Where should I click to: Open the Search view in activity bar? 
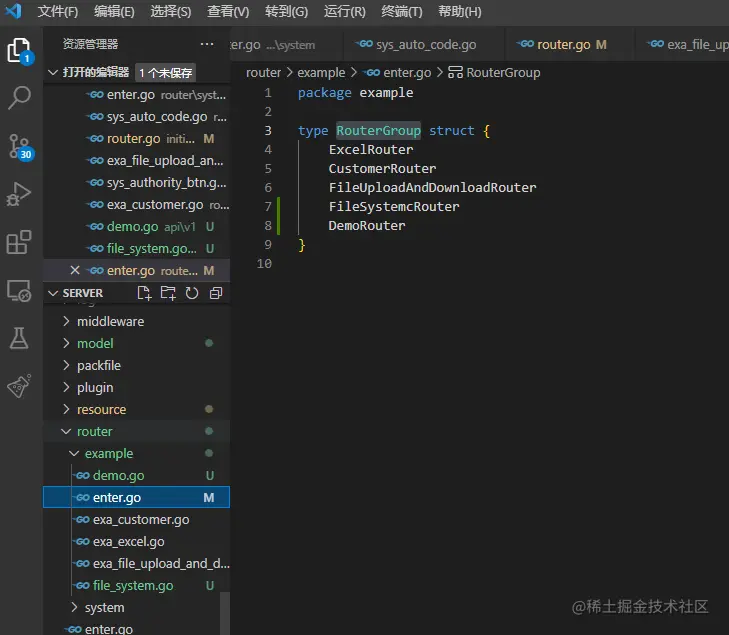19,98
